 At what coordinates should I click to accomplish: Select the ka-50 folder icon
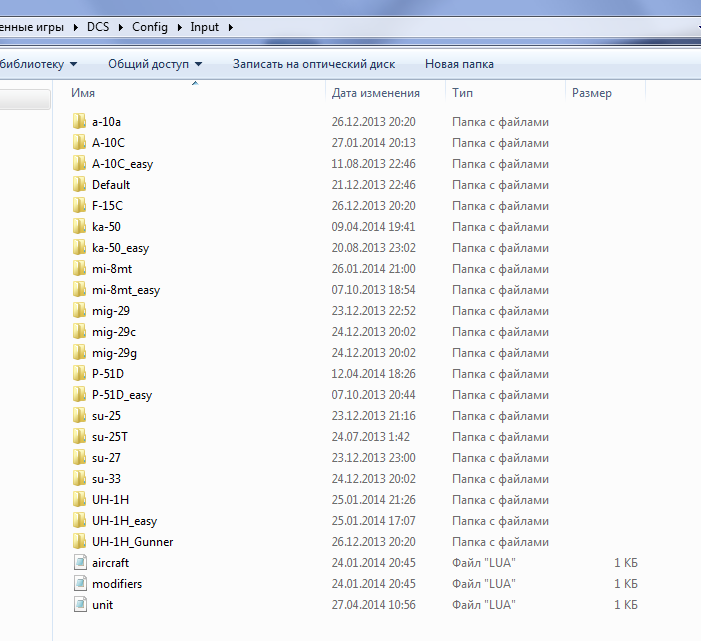[80, 227]
